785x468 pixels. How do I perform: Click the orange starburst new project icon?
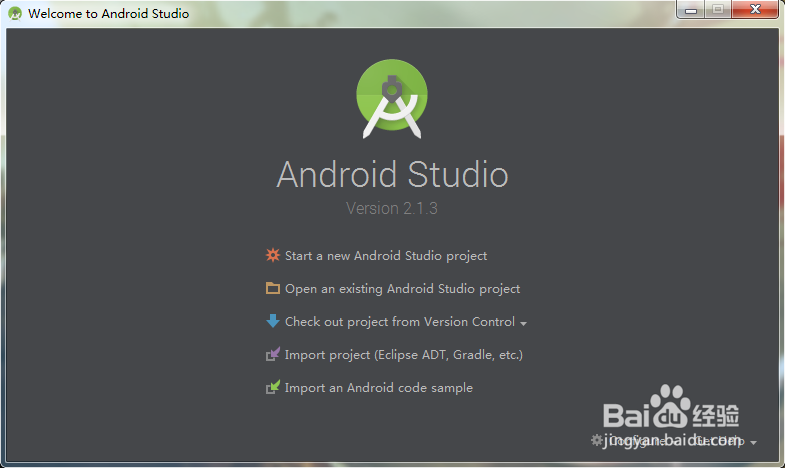[273, 255]
